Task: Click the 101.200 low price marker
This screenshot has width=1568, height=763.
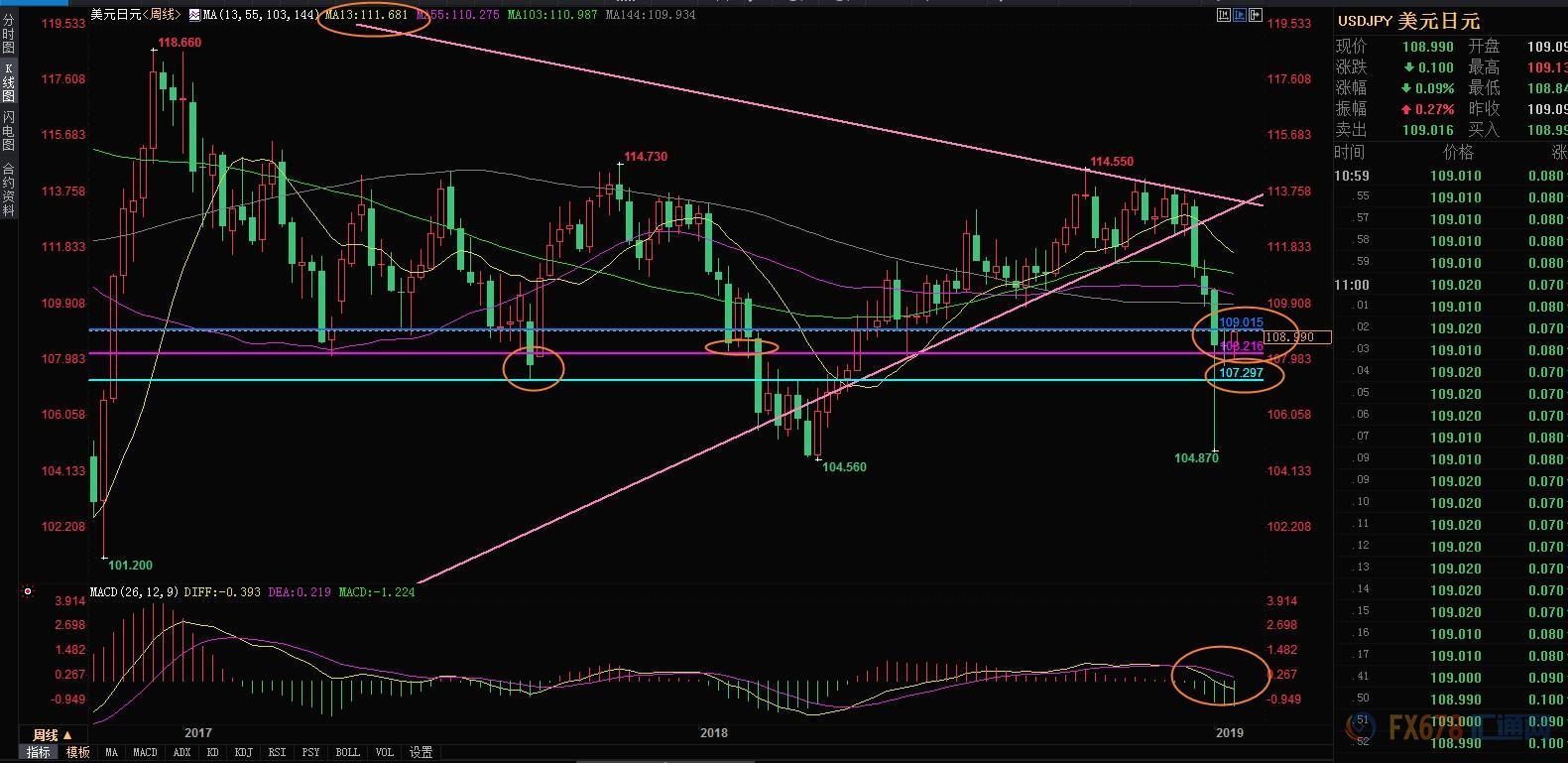Action: click(x=130, y=566)
